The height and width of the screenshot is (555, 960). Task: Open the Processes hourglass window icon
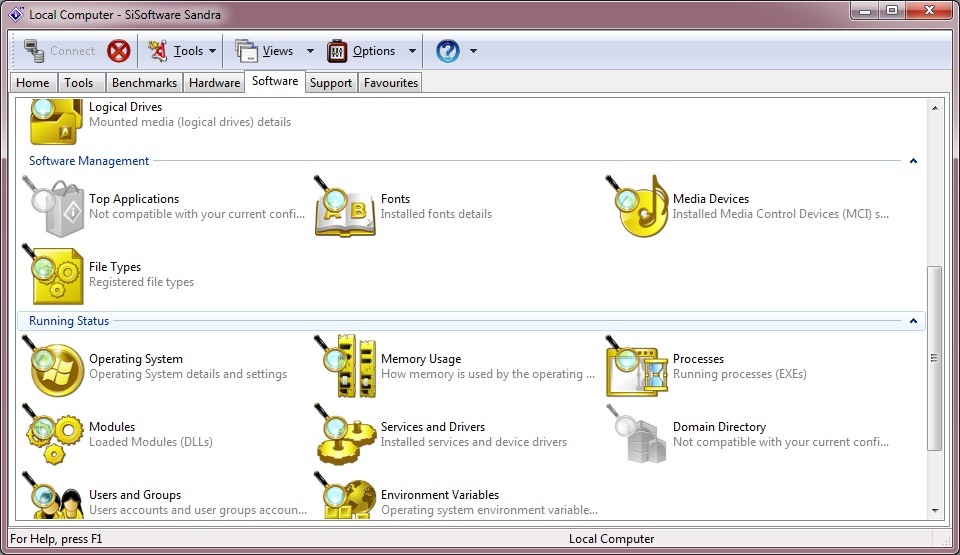637,366
